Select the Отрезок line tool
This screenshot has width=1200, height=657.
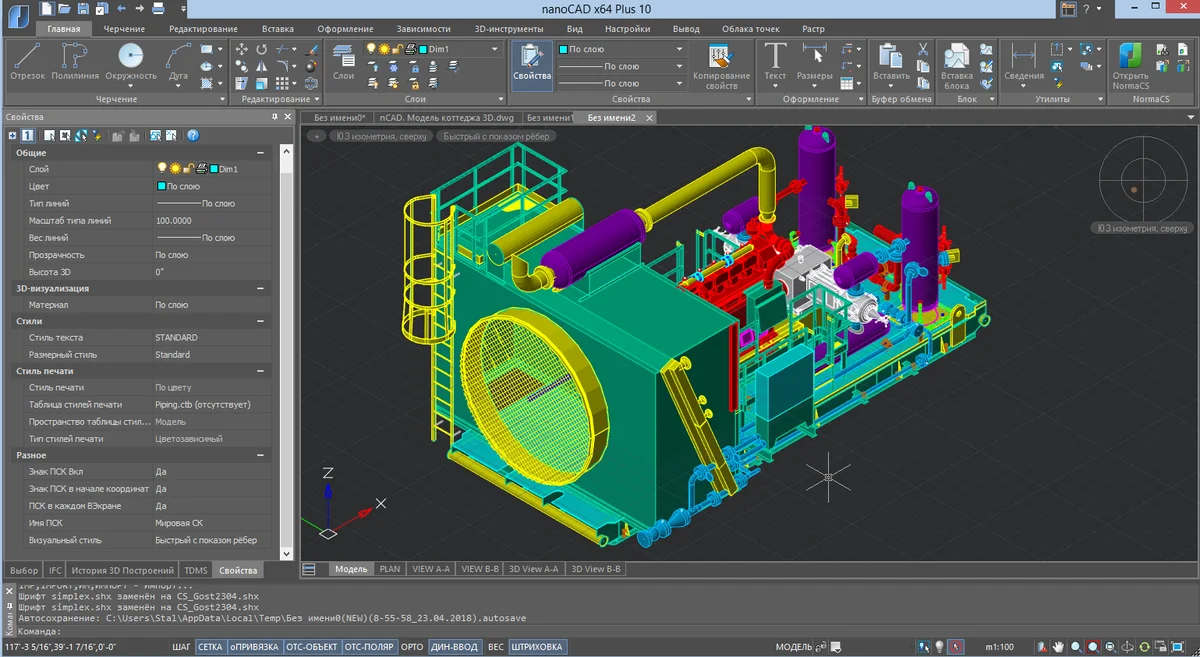[x=27, y=62]
